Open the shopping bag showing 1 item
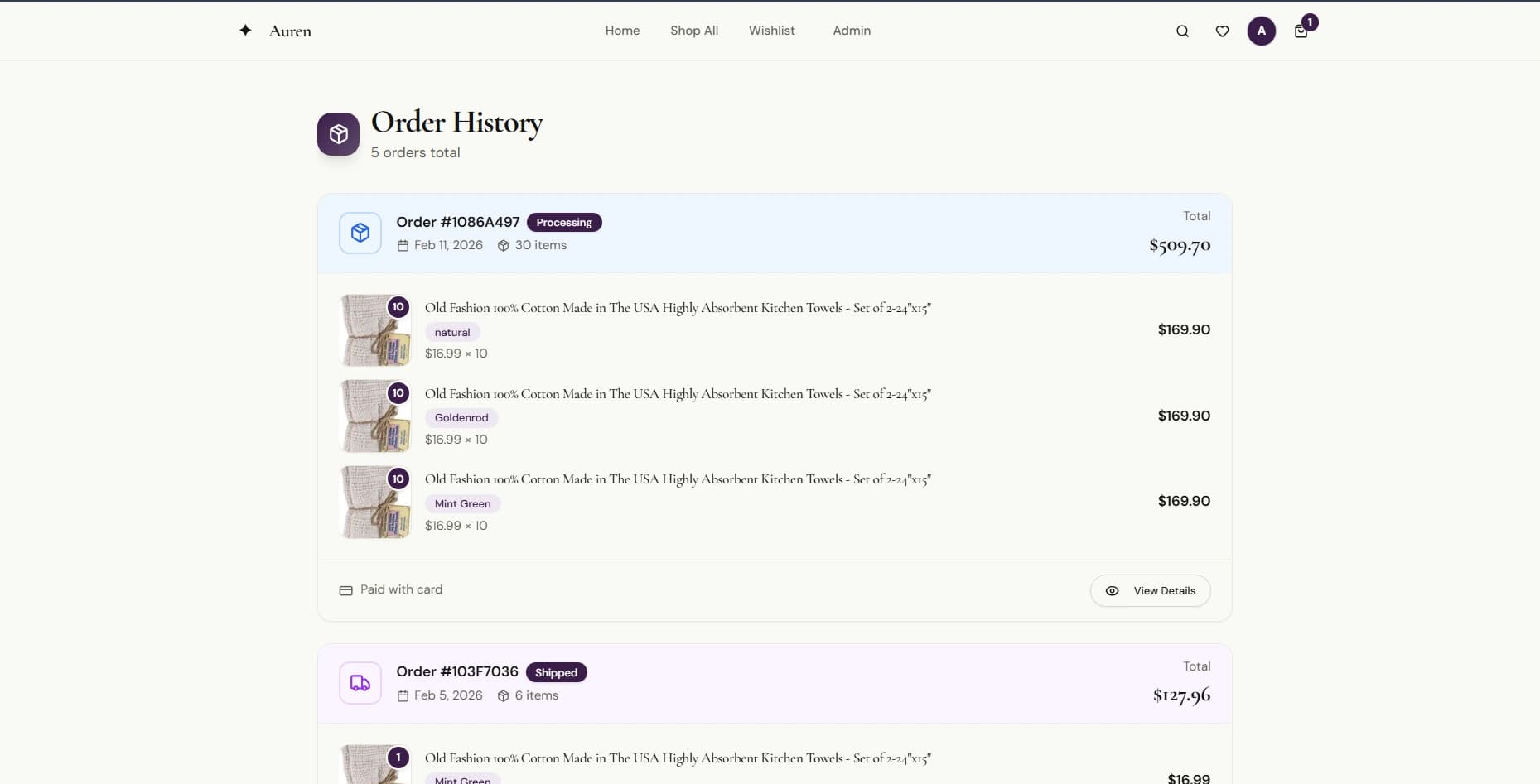The width and height of the screenshot is (1540, 784). pyautogui.click(x=1301, y=31)
